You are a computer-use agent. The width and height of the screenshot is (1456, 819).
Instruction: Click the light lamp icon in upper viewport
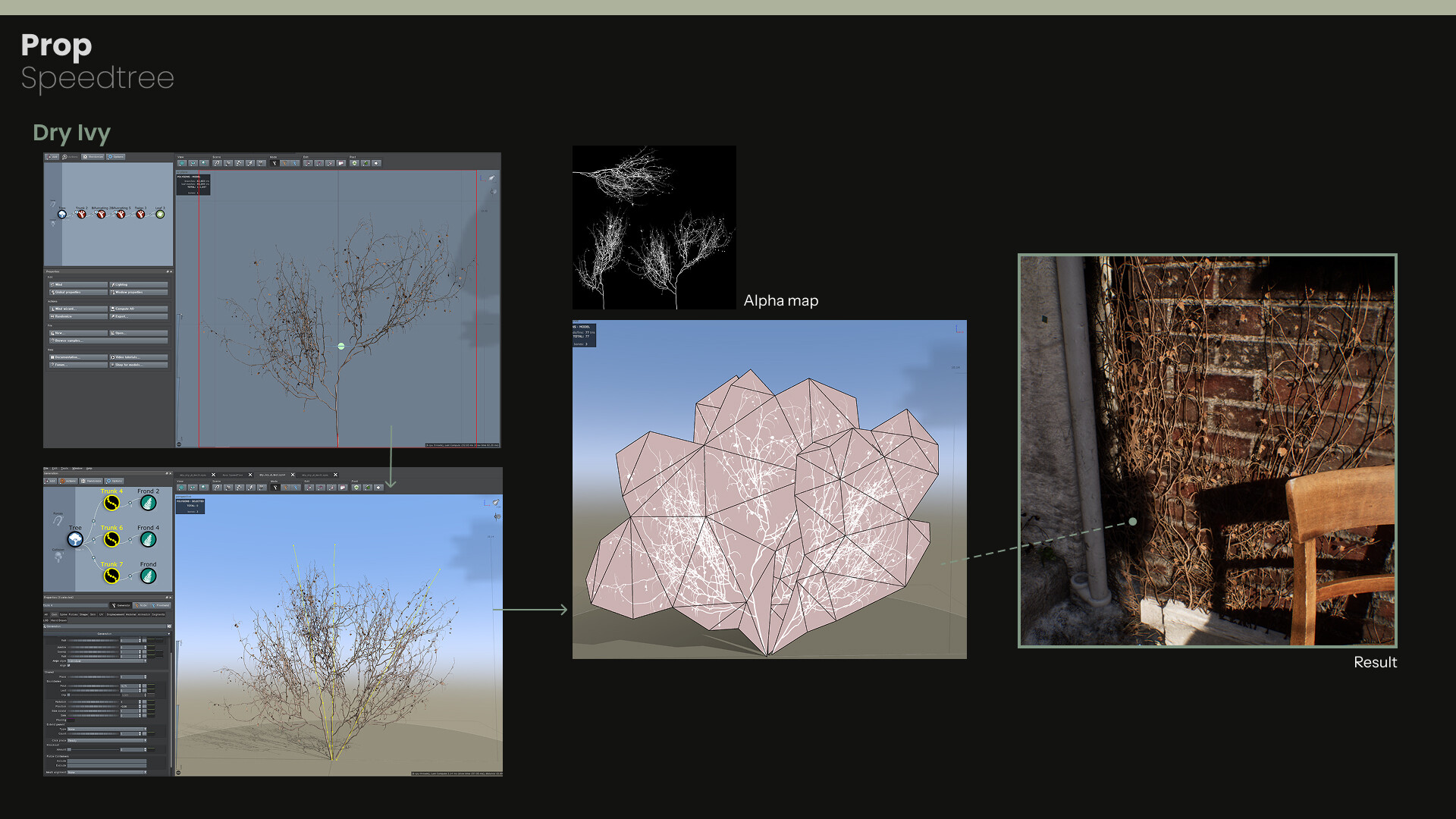click(492, 177)
